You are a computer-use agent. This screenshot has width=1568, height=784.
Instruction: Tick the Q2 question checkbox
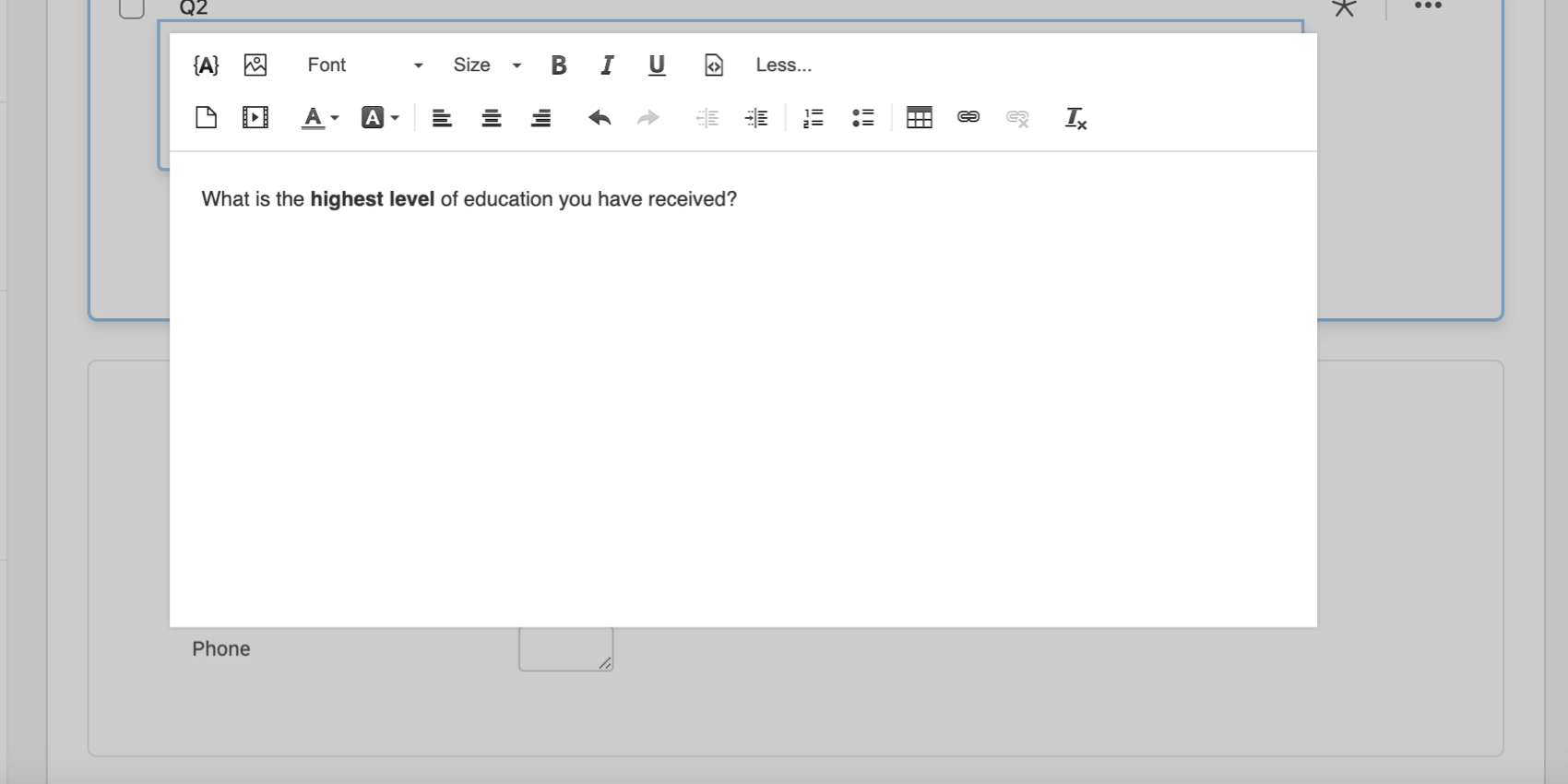pos(132,7)
